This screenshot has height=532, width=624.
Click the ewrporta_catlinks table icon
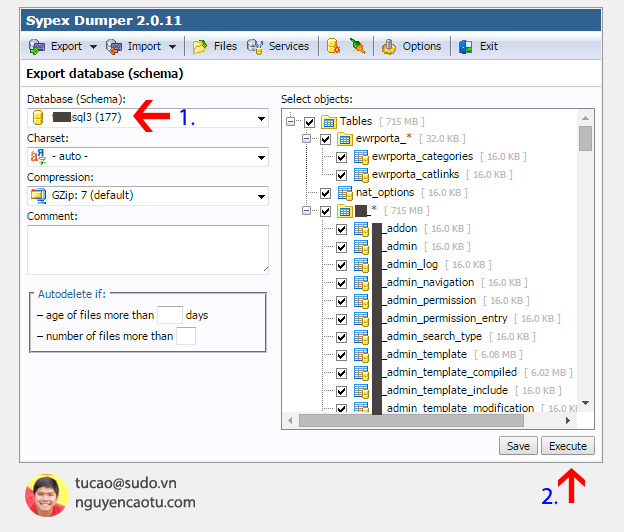point(361,175)
